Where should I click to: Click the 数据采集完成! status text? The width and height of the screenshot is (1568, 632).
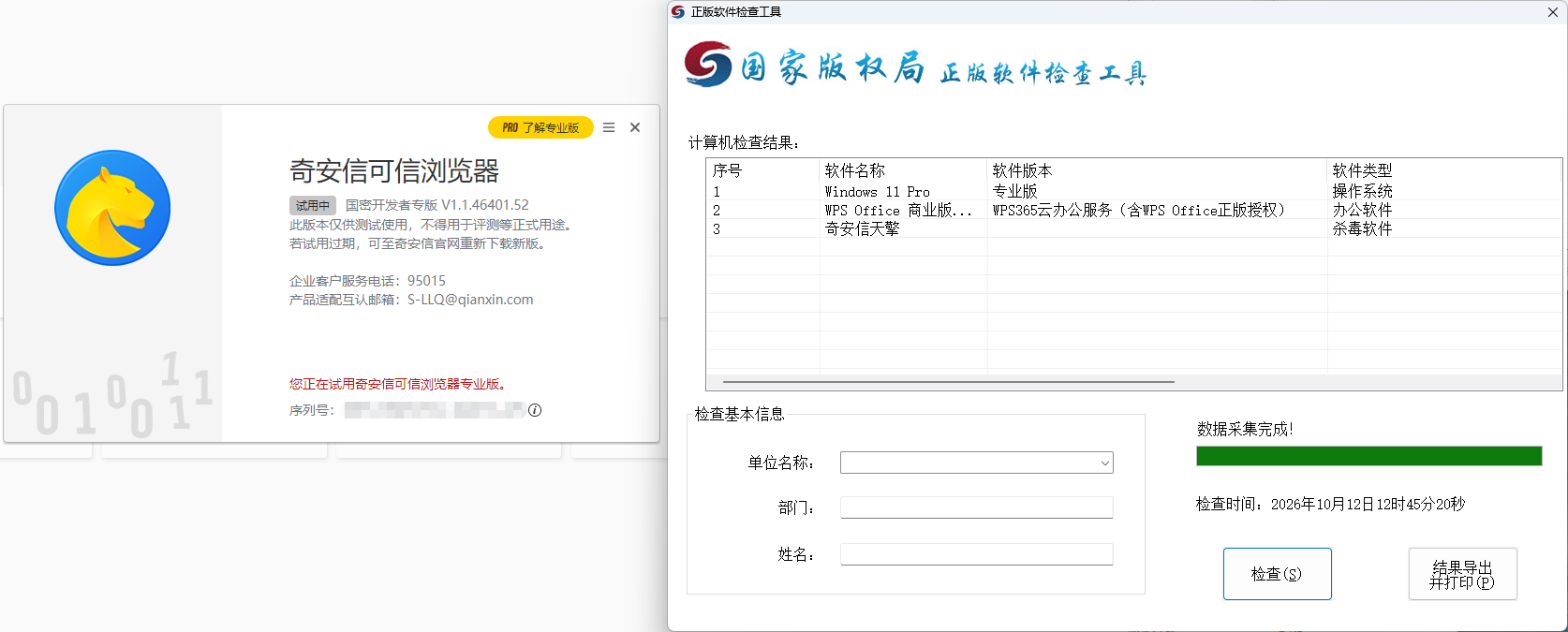(x=1245, y=429)
